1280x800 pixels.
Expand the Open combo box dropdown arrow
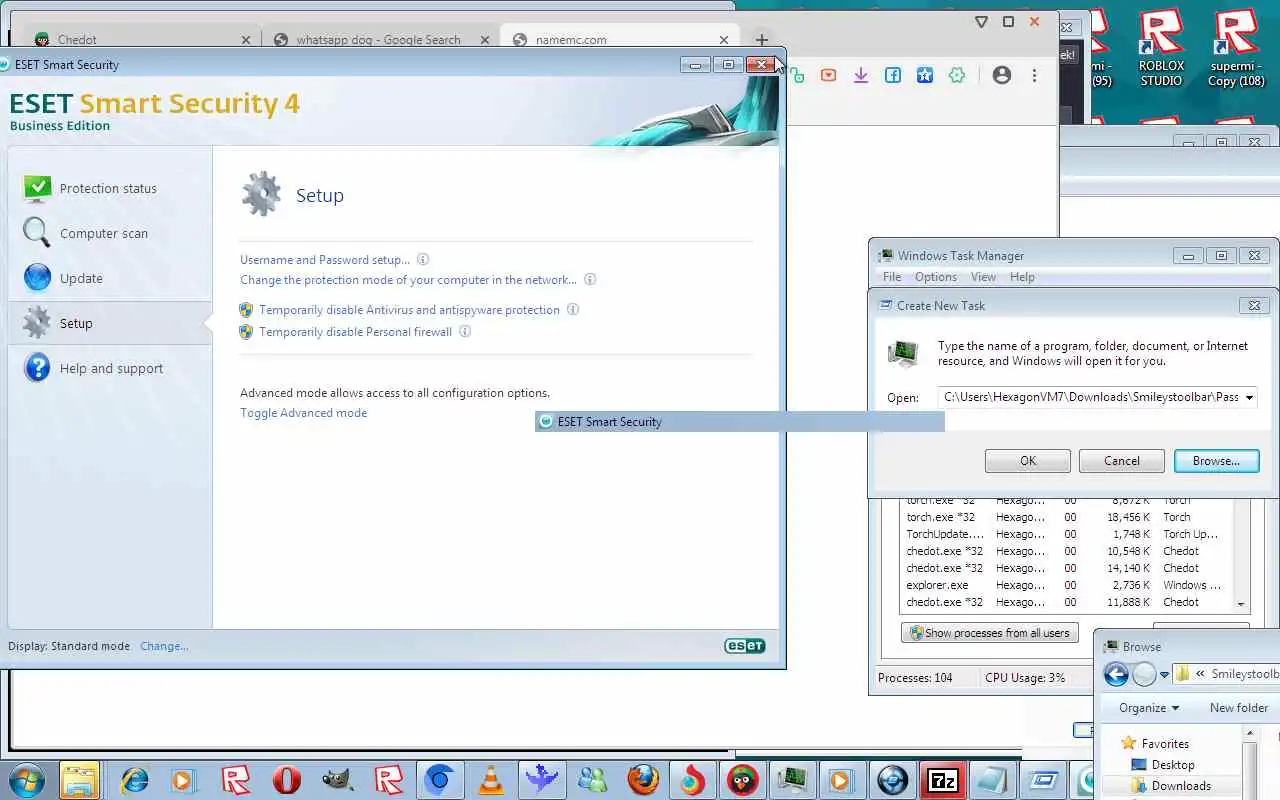1249,397
